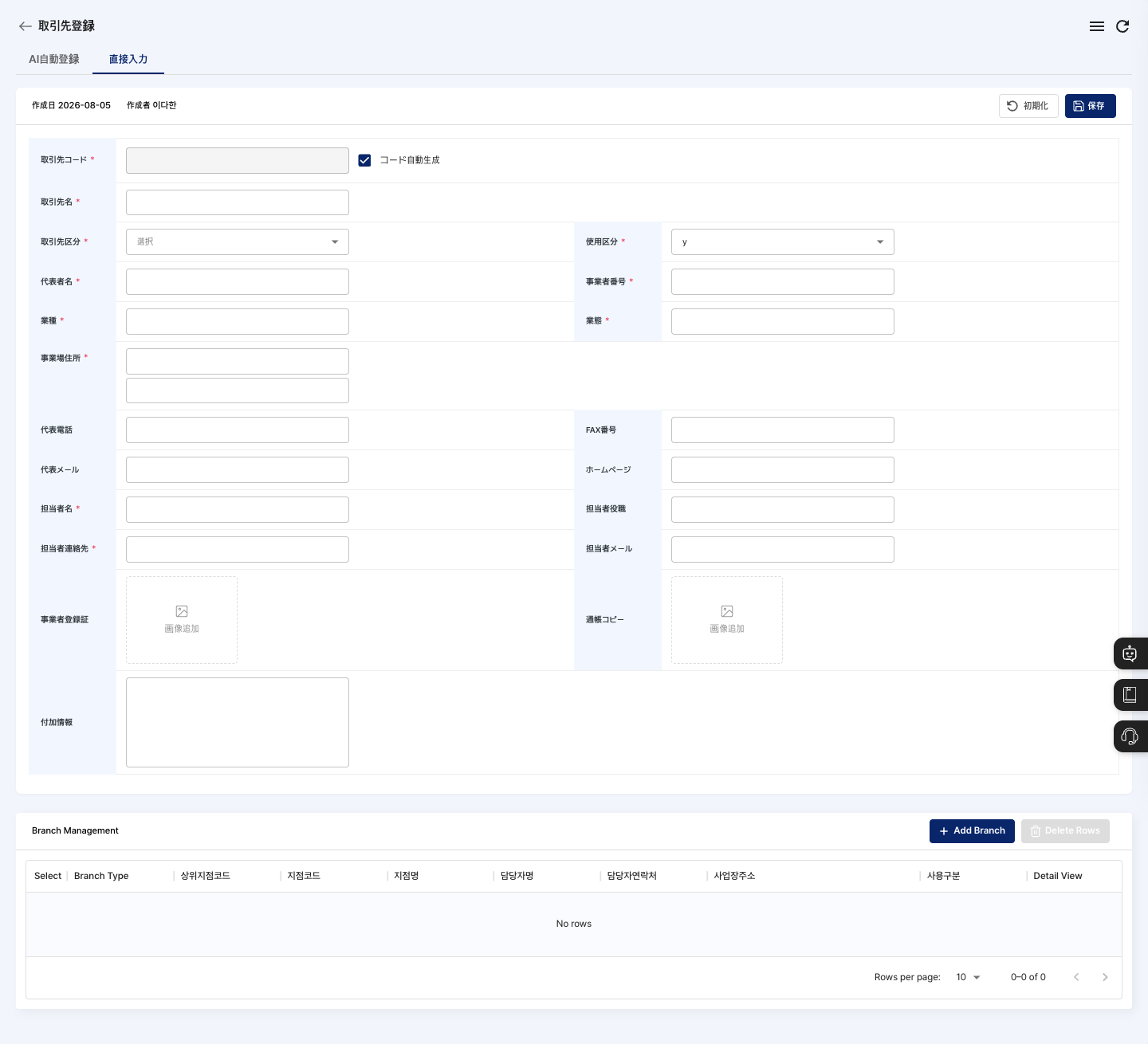Open the hamburger menu icon
1148x1044 pixels.
point(1097,26)
